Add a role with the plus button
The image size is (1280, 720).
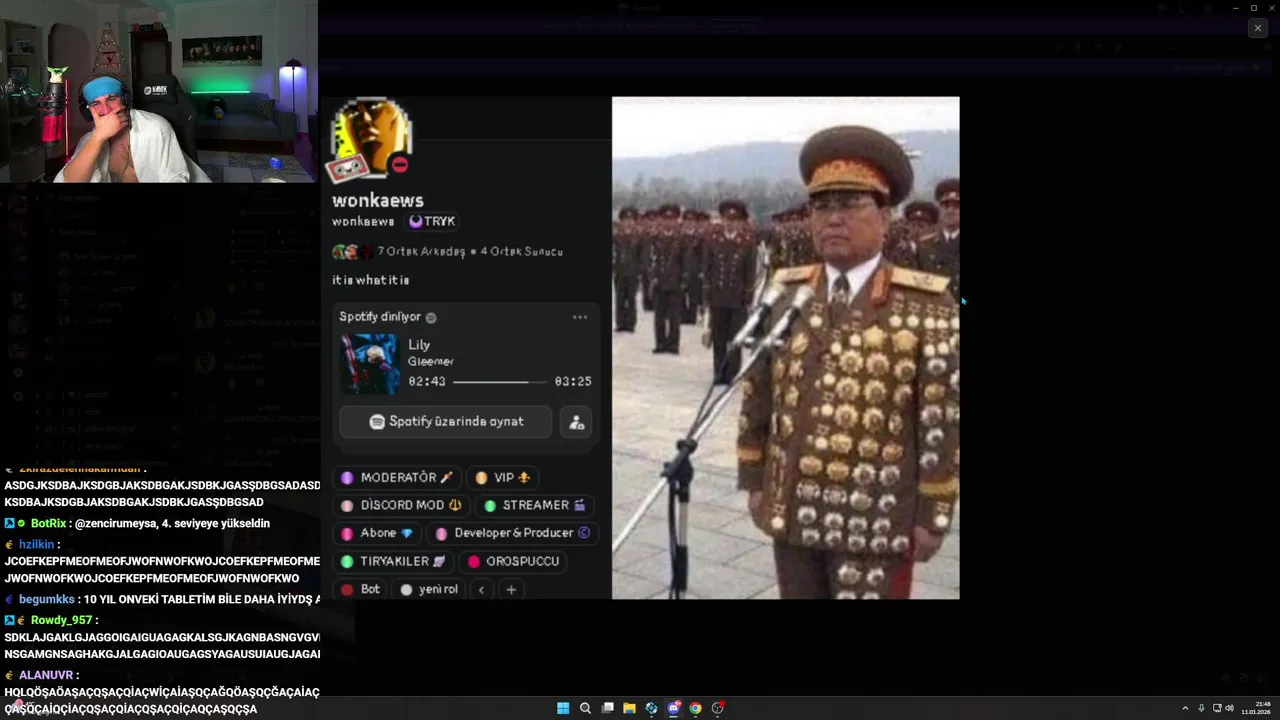point(511,590)
